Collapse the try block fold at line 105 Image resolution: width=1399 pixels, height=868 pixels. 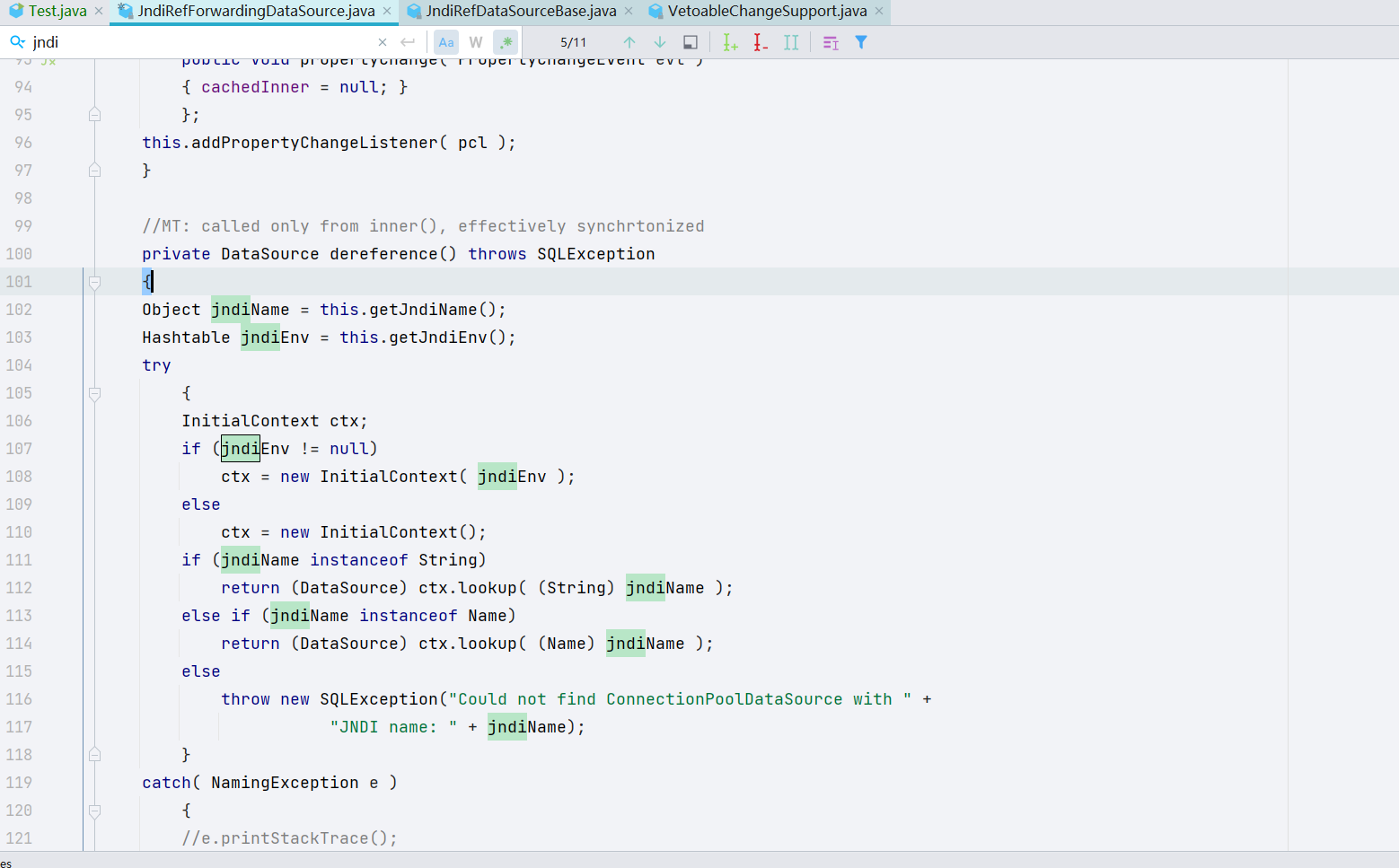pyautogui.click(x=94, y=394)
